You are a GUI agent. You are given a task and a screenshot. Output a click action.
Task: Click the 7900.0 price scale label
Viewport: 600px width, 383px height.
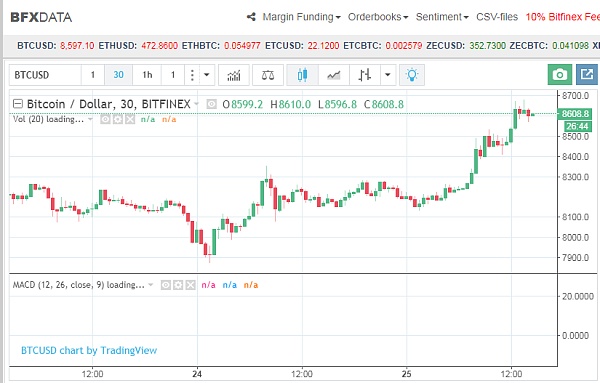576,258
